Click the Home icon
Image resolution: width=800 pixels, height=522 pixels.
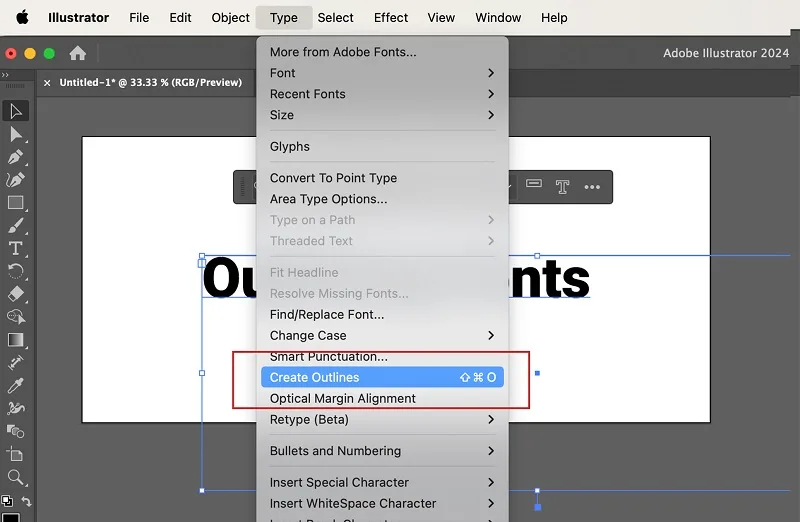[x=78, y=53]
